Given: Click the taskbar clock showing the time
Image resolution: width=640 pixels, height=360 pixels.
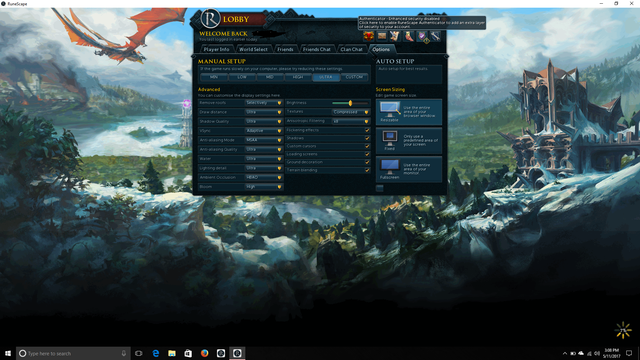Looking at the screenshot, I should (611, 353).
